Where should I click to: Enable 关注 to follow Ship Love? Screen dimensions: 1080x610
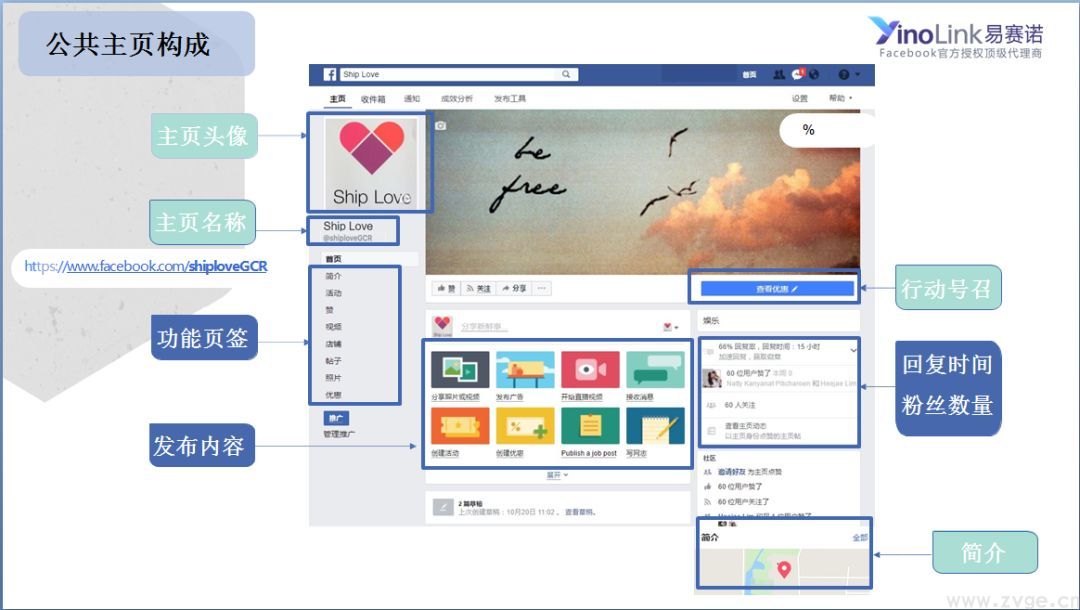click(x=478, y=288)
